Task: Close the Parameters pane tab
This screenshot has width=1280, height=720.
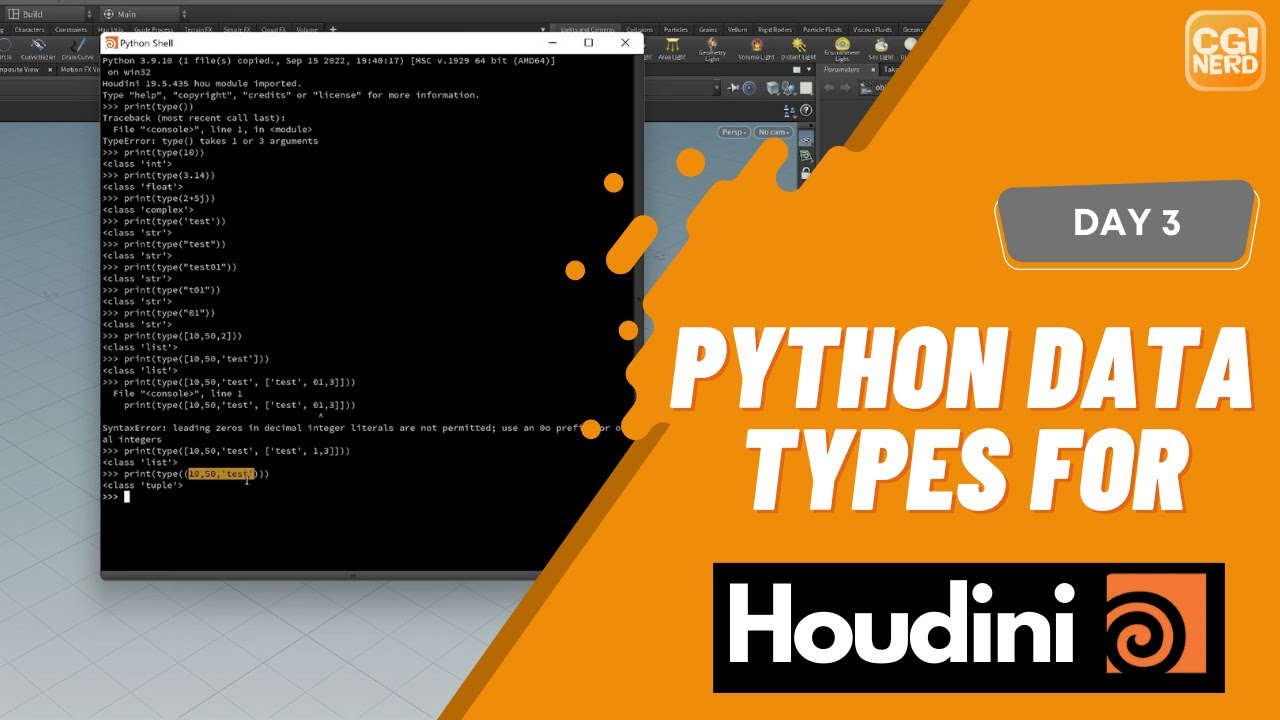Action: click(873, 70)
